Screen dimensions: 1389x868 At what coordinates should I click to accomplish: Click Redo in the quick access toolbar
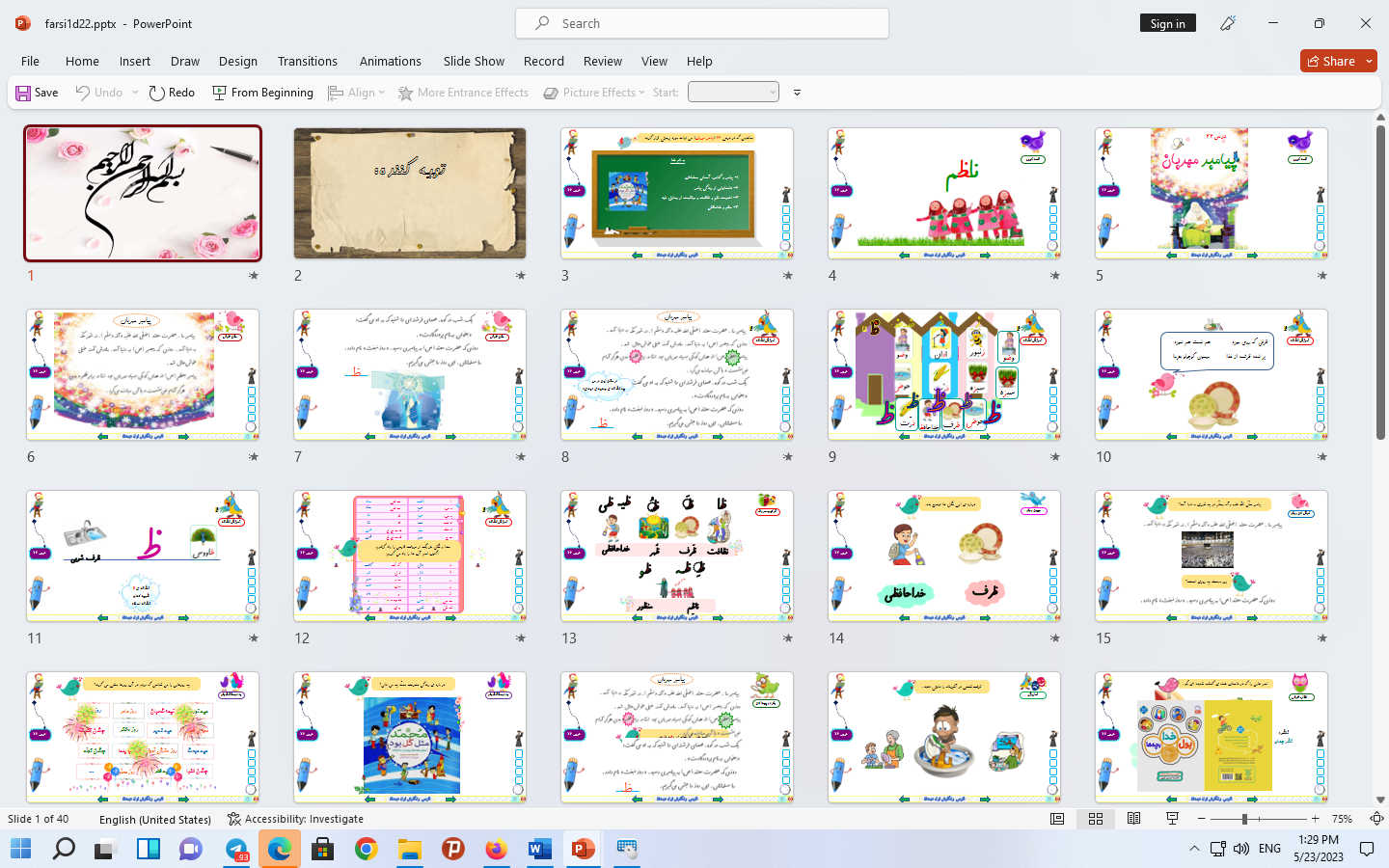coord(172,93)
